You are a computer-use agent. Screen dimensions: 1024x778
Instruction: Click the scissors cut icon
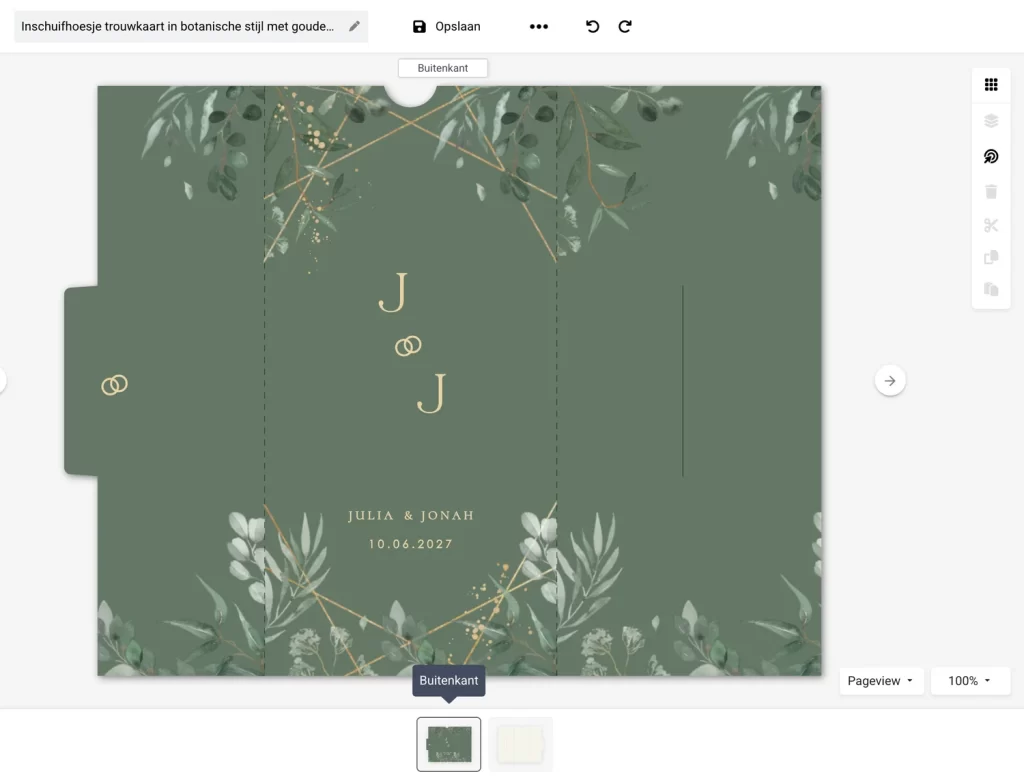coord(991,225)
